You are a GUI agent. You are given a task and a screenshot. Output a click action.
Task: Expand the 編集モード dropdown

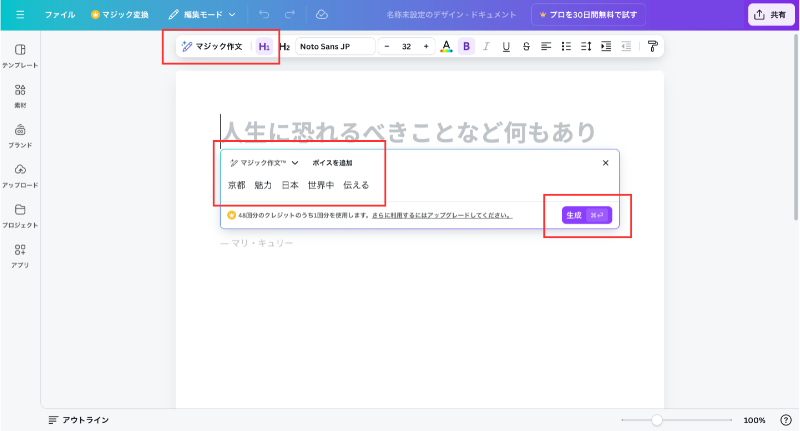(x=202, y=15)
